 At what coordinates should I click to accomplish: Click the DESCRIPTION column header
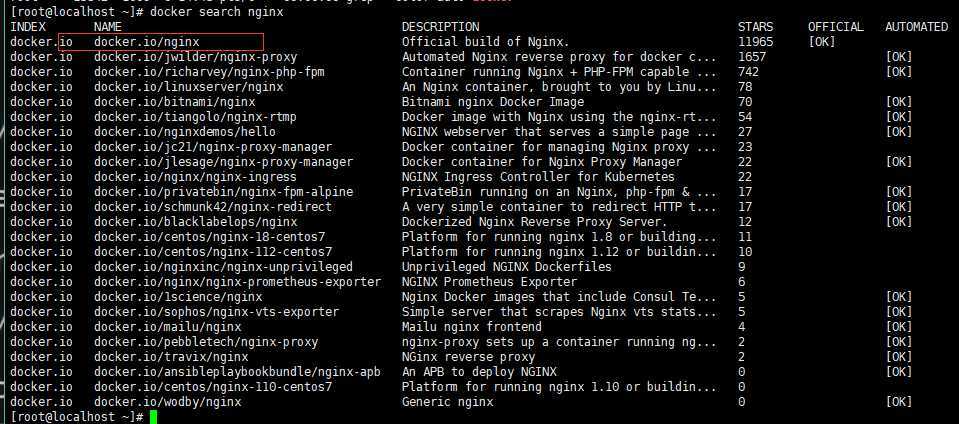point(440,27)
